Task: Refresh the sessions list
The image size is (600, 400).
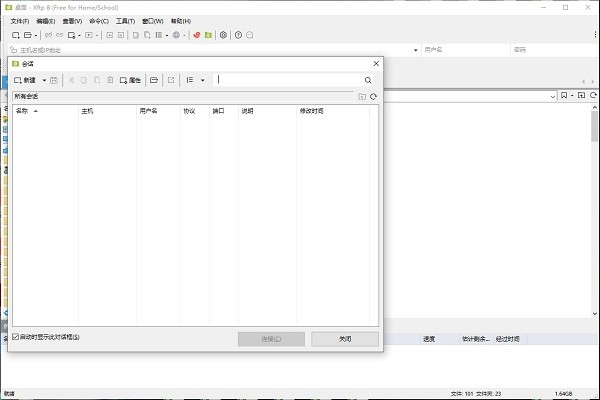Action: click(373, 97)
